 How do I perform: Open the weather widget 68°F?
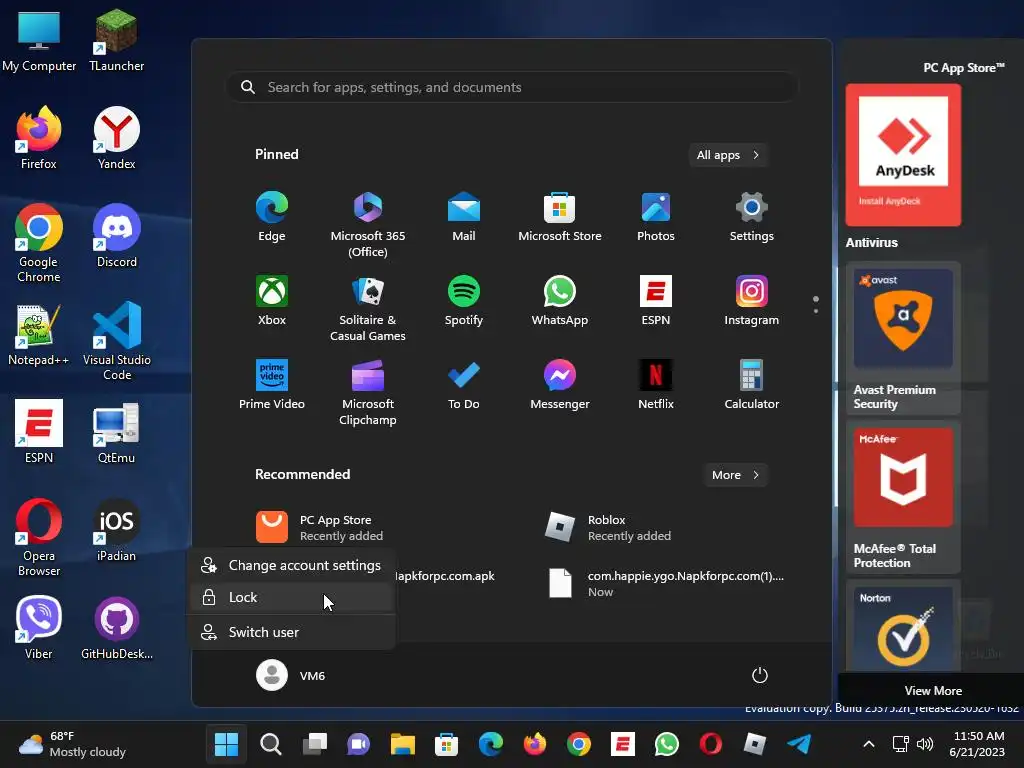coord(72,744)
